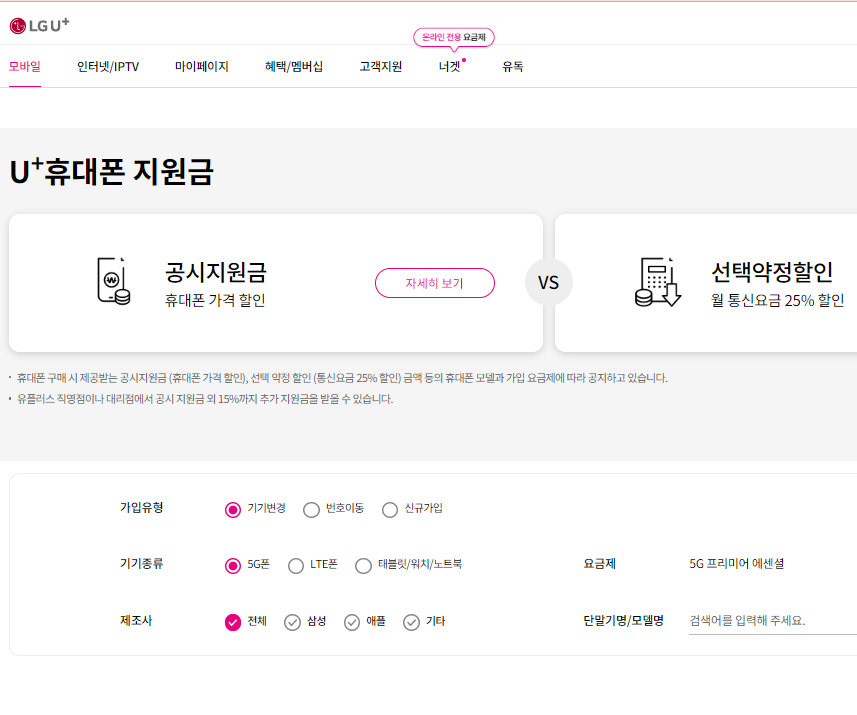Click the 단말기명/모델명 search field
Image resolution: width=857 pixels, height=715 pixels.
click(773, 621)
